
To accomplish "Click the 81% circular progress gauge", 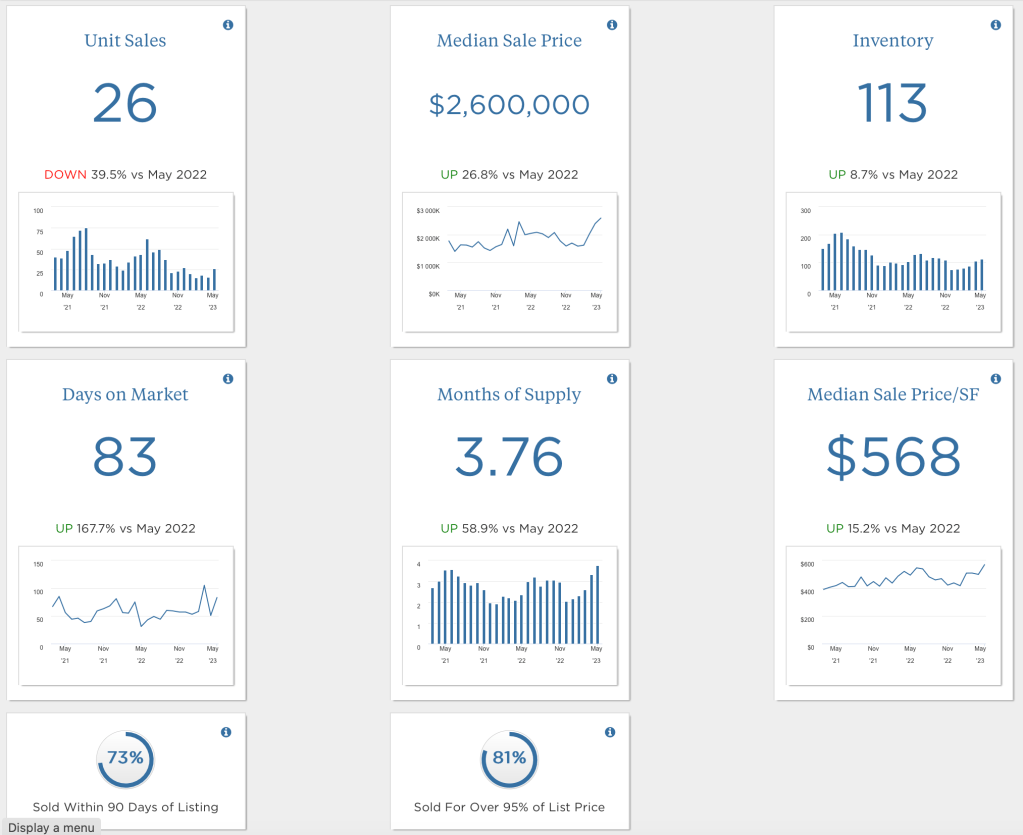I will [509, 758].
